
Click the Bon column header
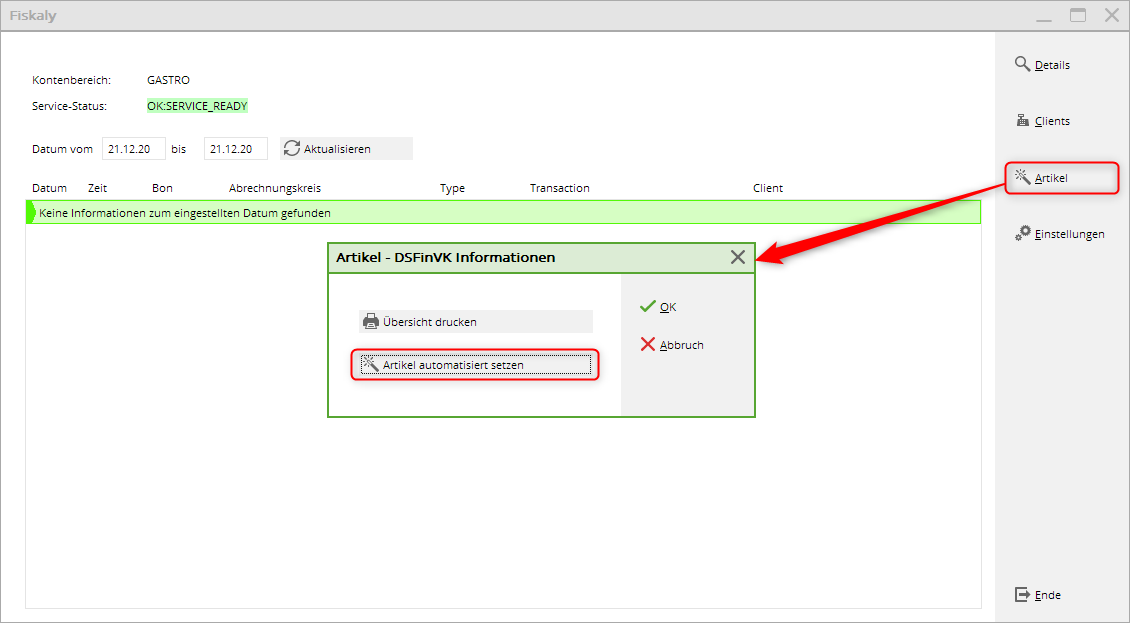(x=162, y=187)
